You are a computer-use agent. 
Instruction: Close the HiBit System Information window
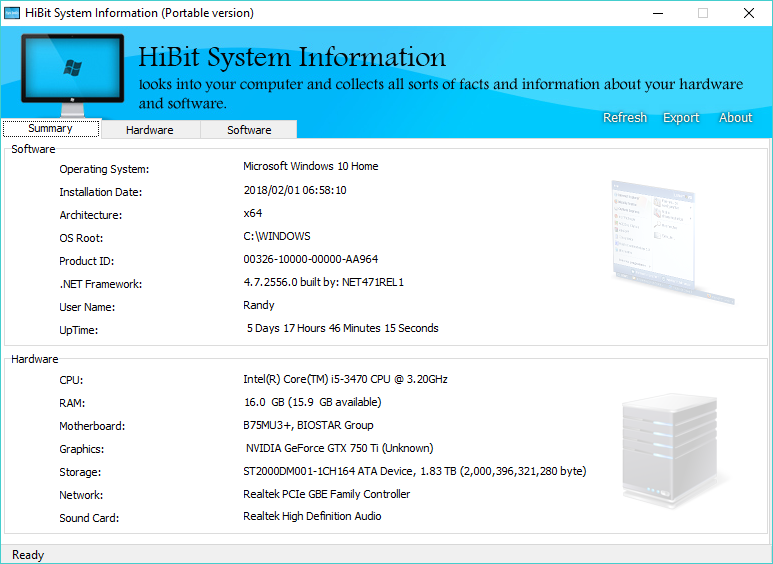[x=748, y=13]
